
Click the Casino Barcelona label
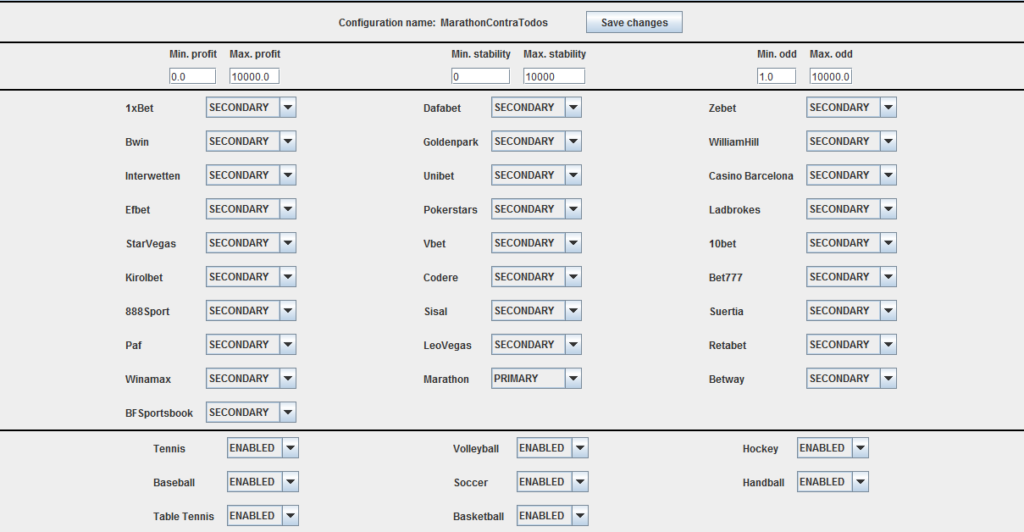coord(751,176)
